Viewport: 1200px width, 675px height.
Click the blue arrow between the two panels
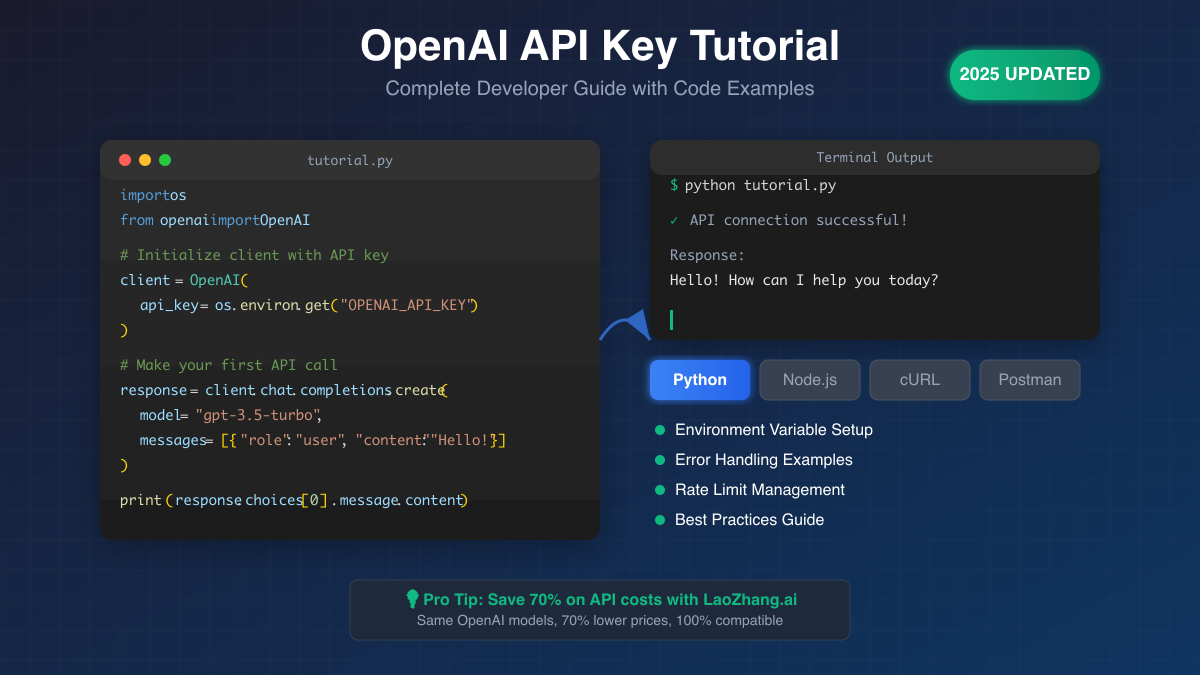[624, 325]
